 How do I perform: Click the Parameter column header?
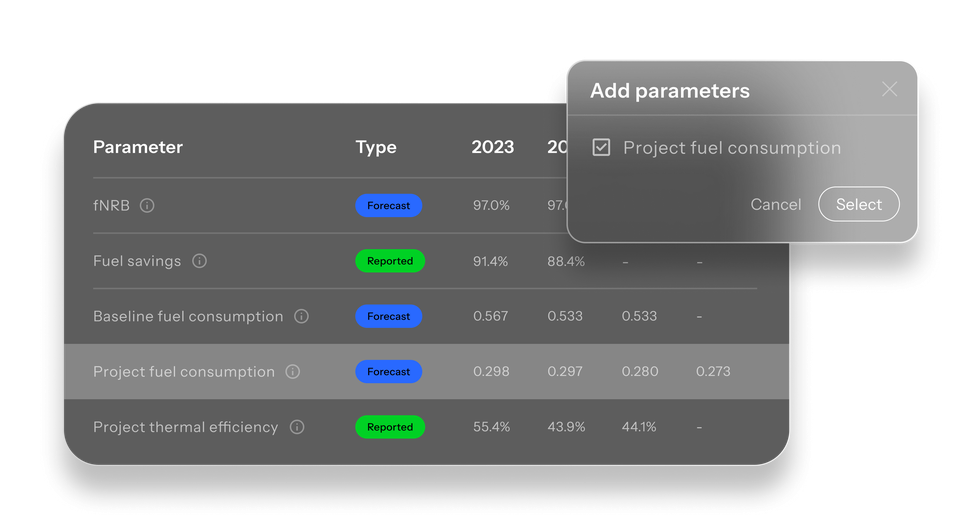point(138,147)
